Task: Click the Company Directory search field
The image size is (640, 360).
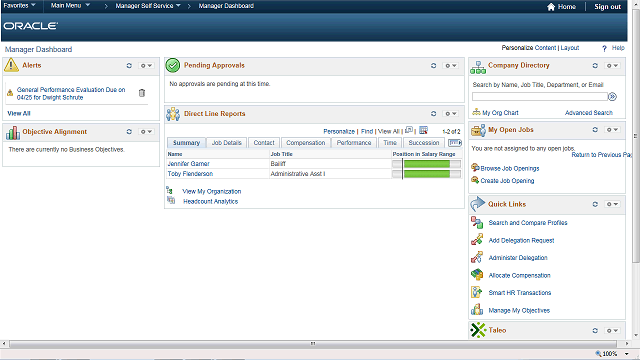Action: coord(540,97)
